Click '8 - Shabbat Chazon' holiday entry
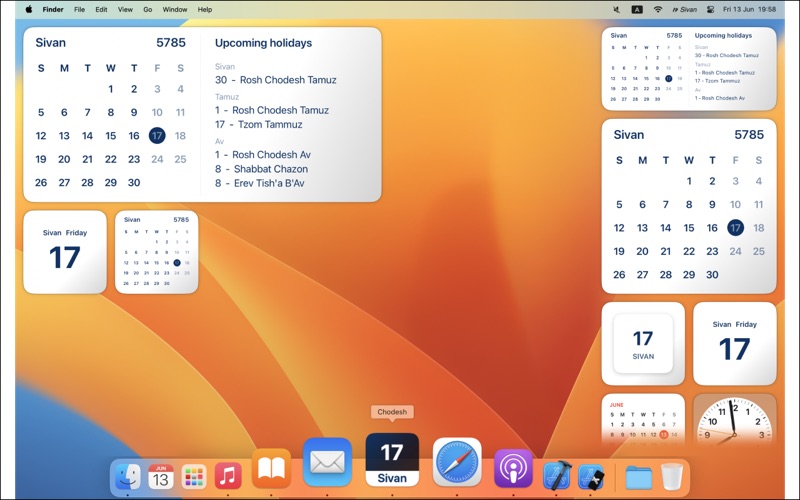Viewport: 800px width, 500px height. pyautogui.click(x=261, y=169)
